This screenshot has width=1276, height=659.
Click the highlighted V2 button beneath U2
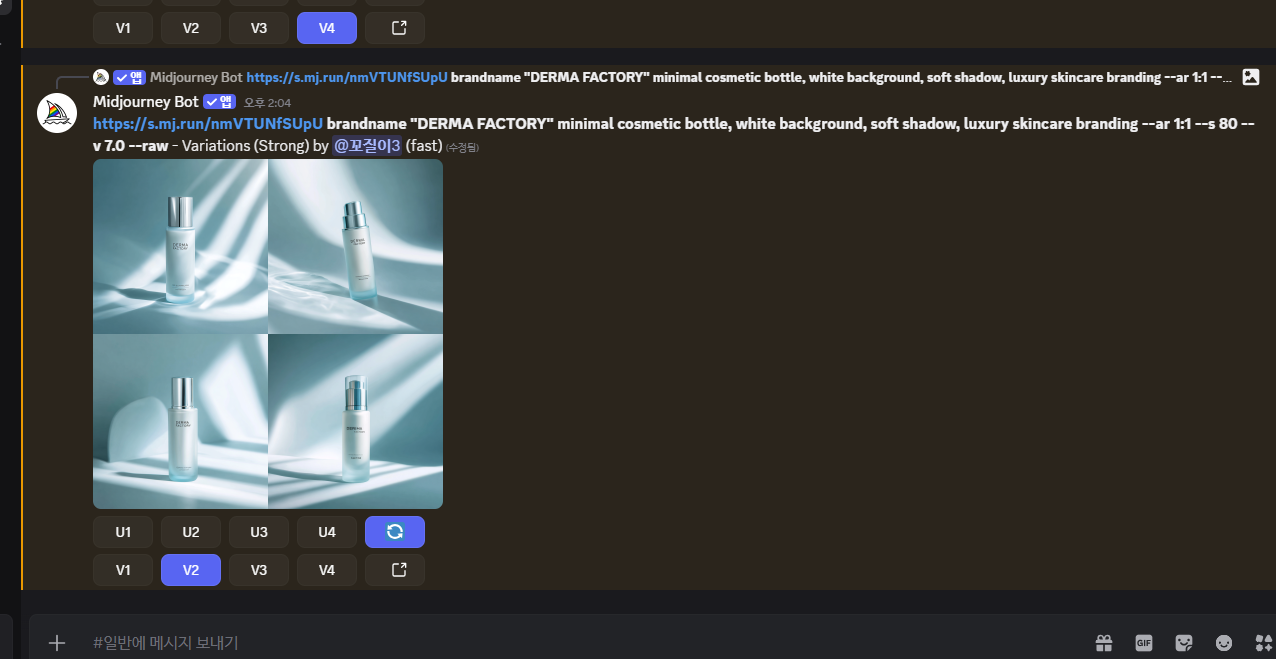(x=191, y=570)
